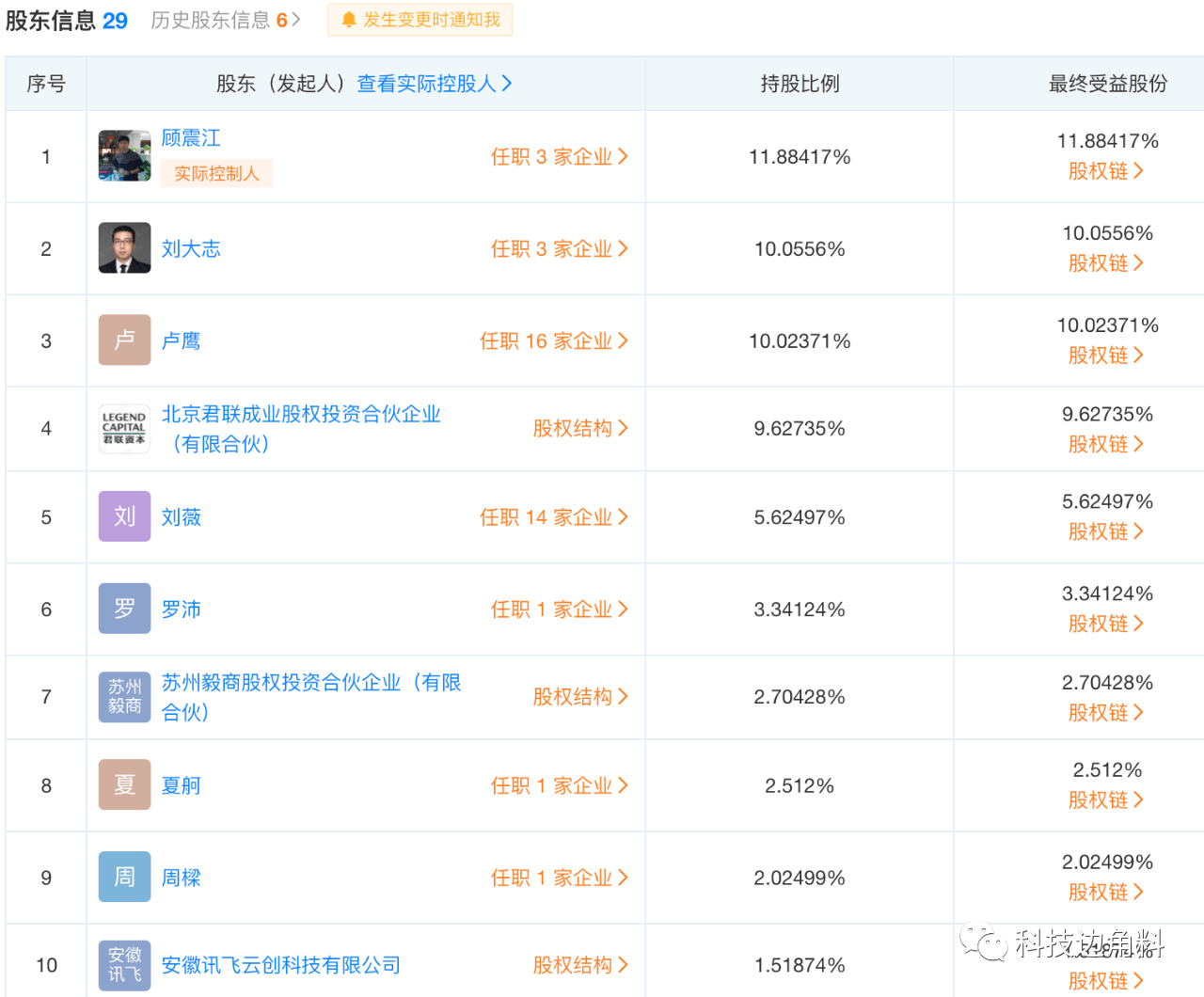Open 周樑 shareholder page
This screenshot has height=997, width=1204.
point(181,878)
